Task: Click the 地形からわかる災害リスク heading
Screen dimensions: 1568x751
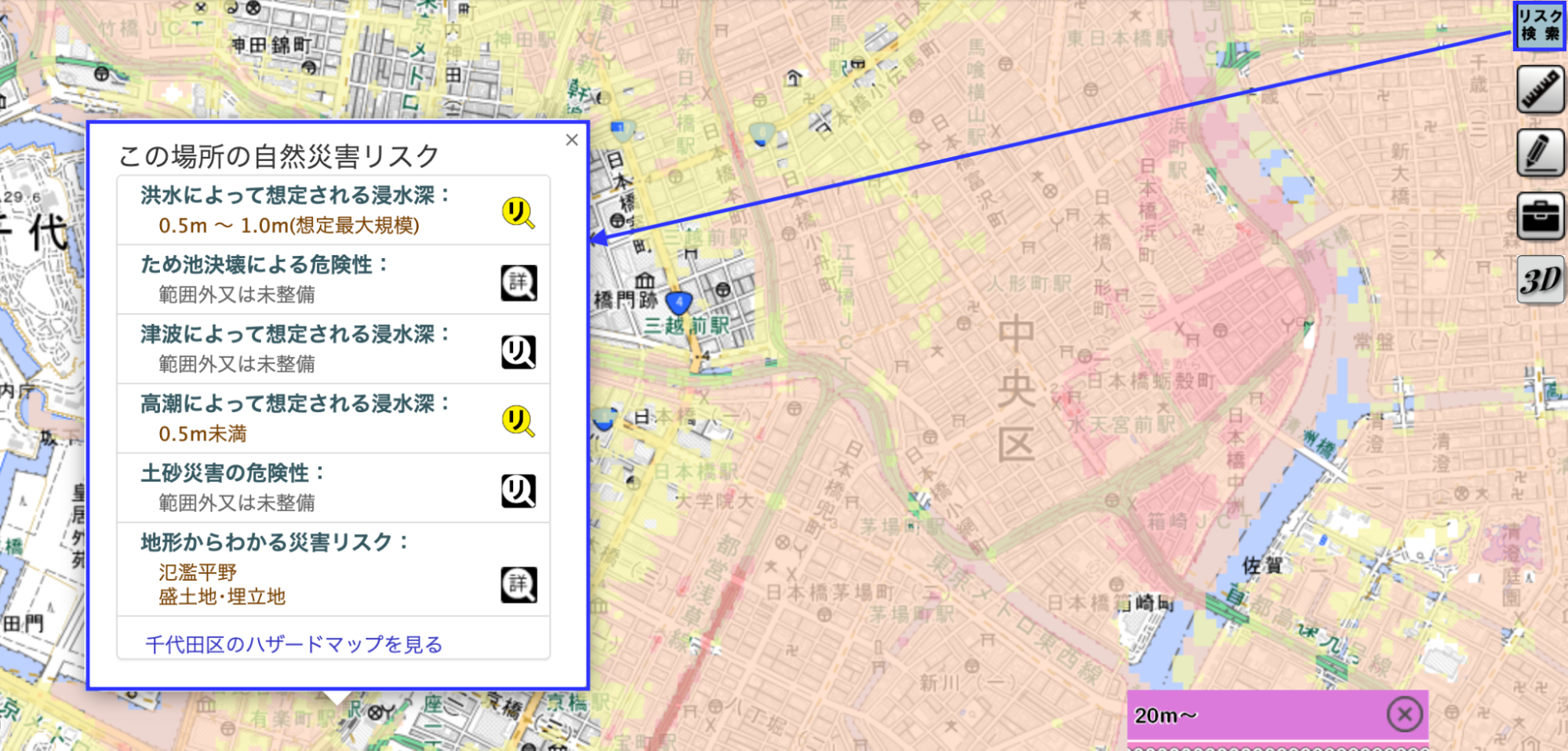Action: (x=275, y=542)
